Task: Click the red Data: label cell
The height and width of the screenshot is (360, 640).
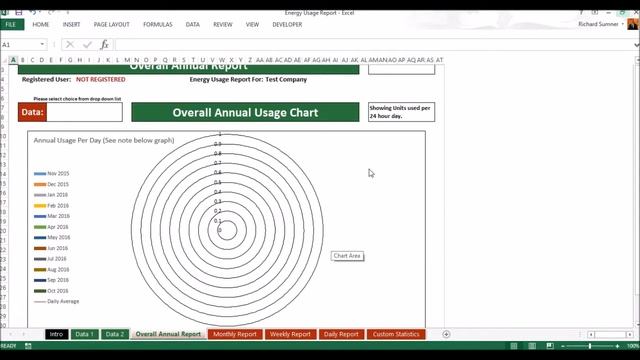Action: pyautogui.click(x=32, y=112)
